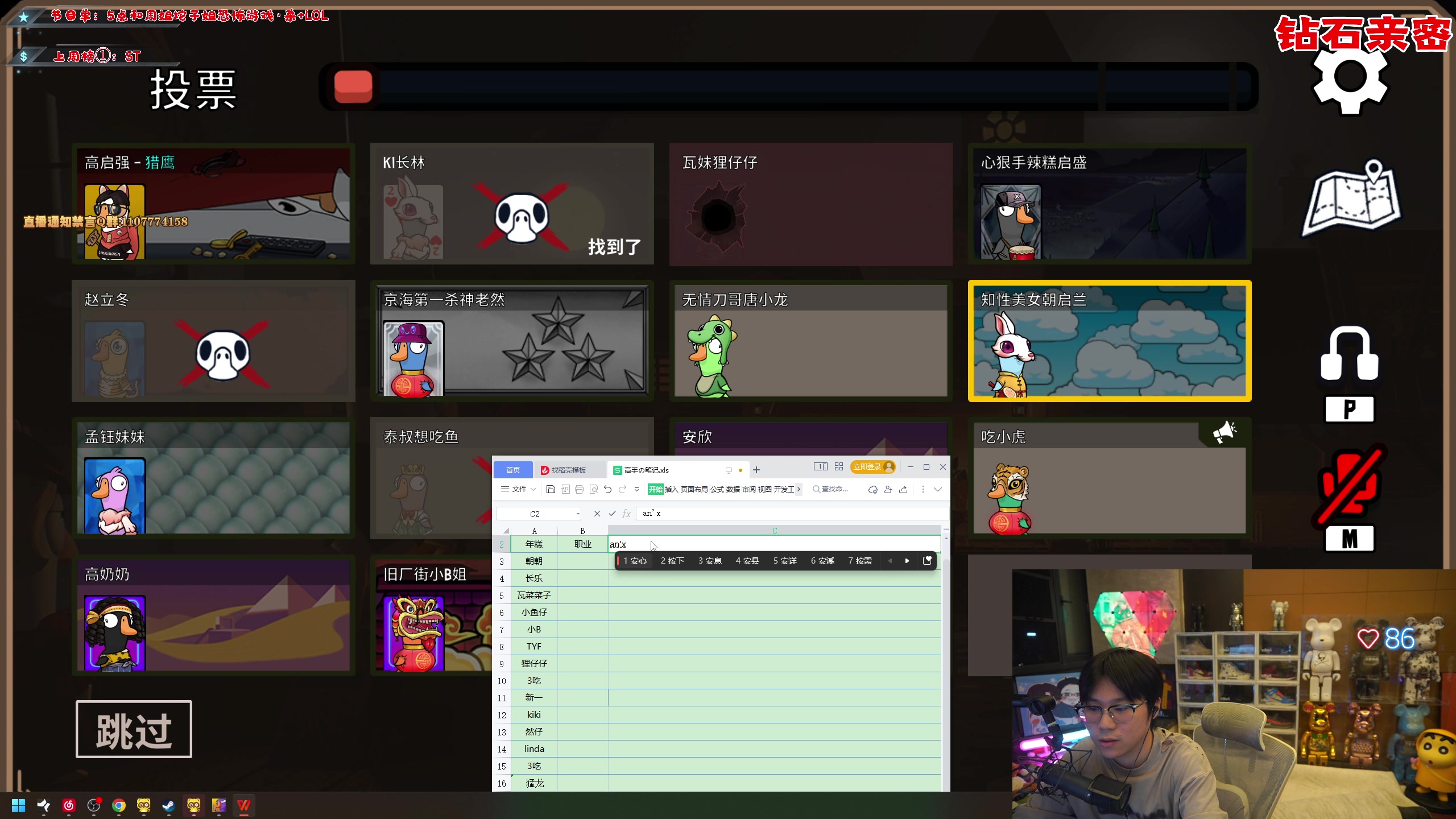Open the 文件 menu dropdown
This screenshot has height=819, width=1456.
tap(518, 489)
